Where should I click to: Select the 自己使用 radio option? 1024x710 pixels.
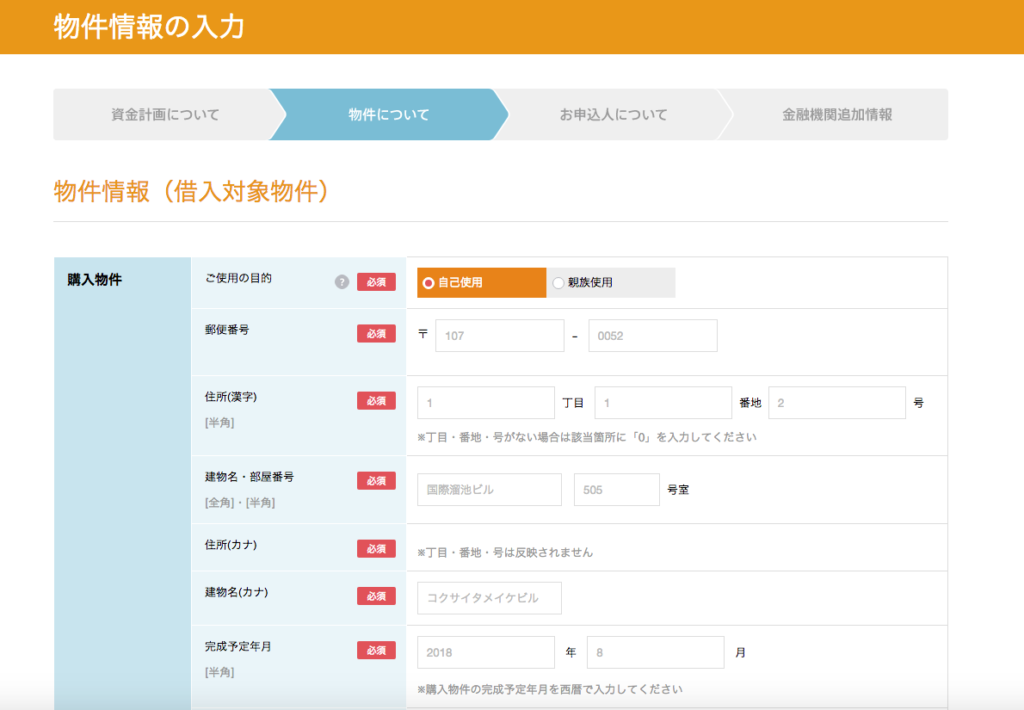coord(431,282)
